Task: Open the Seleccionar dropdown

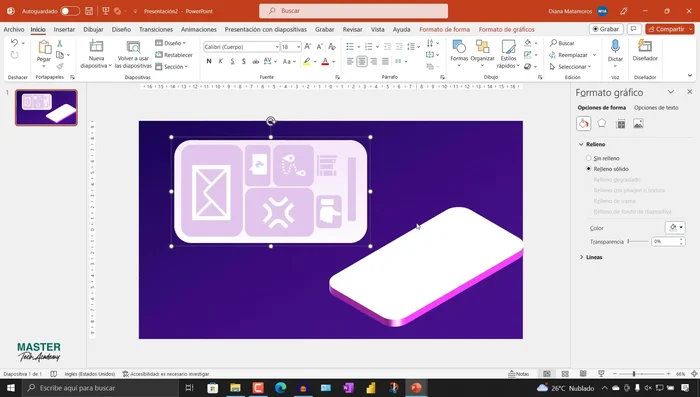Action: [570, 67]
